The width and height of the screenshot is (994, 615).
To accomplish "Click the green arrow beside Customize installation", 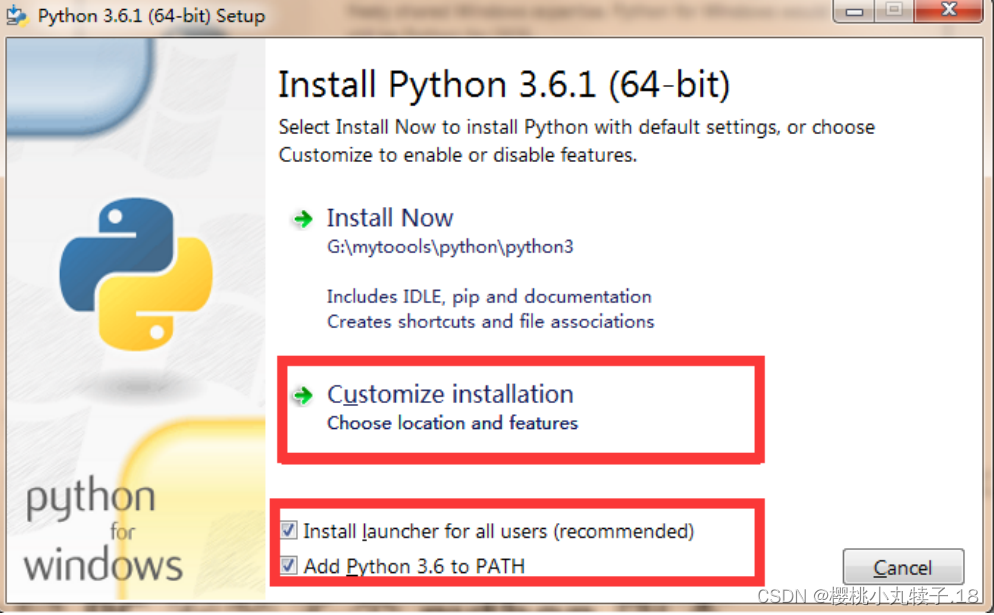I will click(303, 396).
